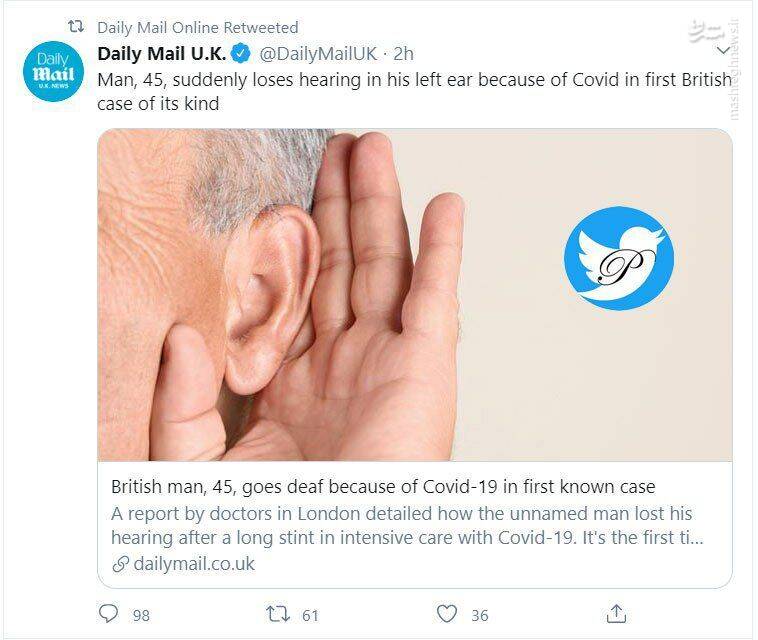Open the share tweet icon
The width and height of the screenshot is (758, 640).
tap(617, 613)
